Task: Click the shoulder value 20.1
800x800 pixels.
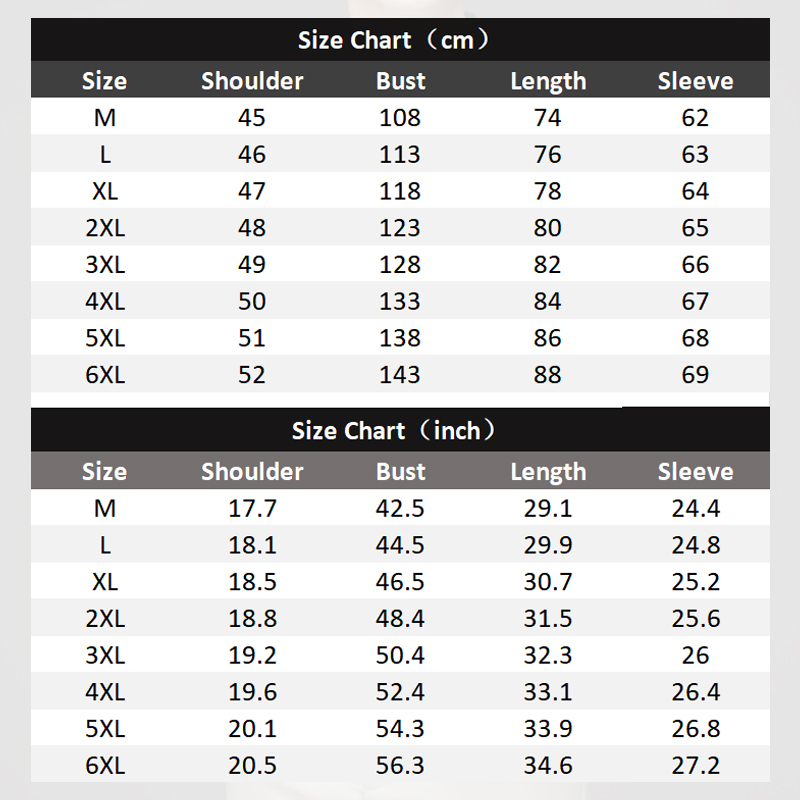Action: 252,729
